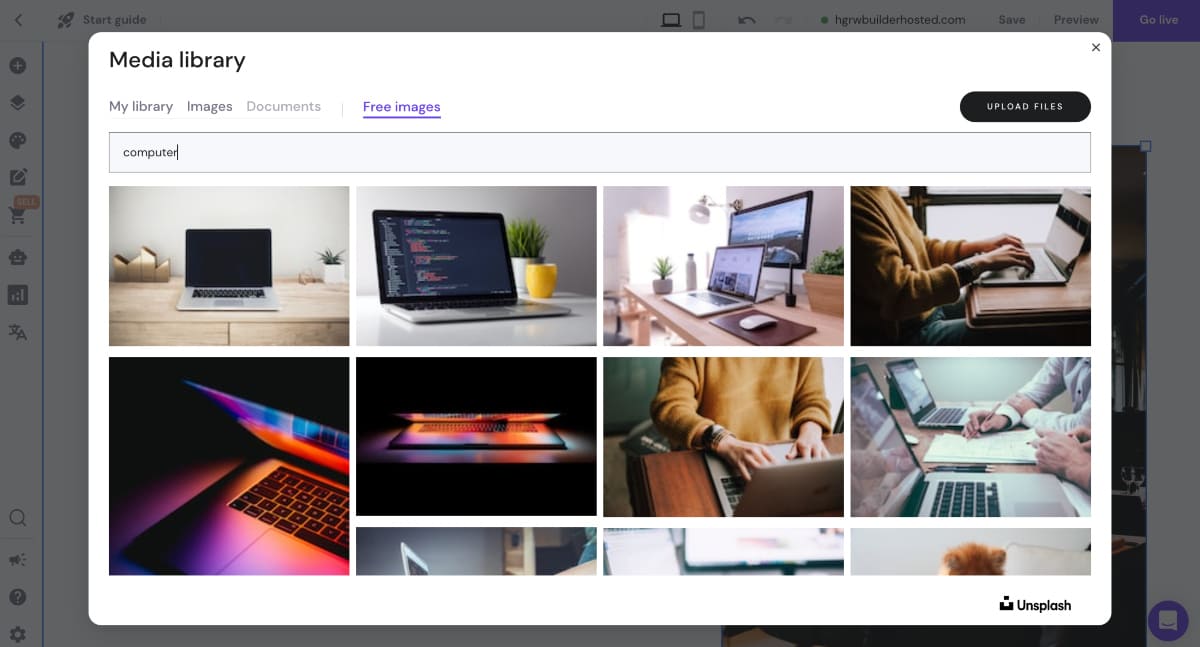This screenshot has height=647, width=1200.
Task: Open the website styles palette icon
Action: (18, 140)
